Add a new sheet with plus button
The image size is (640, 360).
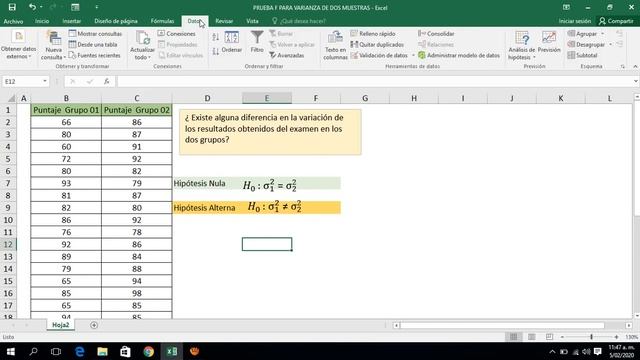(x=94, y=325)
